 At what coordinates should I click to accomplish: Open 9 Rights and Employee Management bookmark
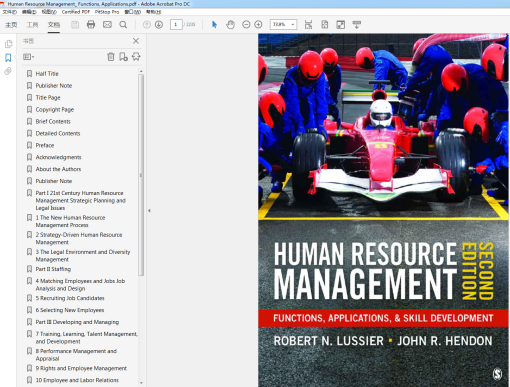coord(81,368)
